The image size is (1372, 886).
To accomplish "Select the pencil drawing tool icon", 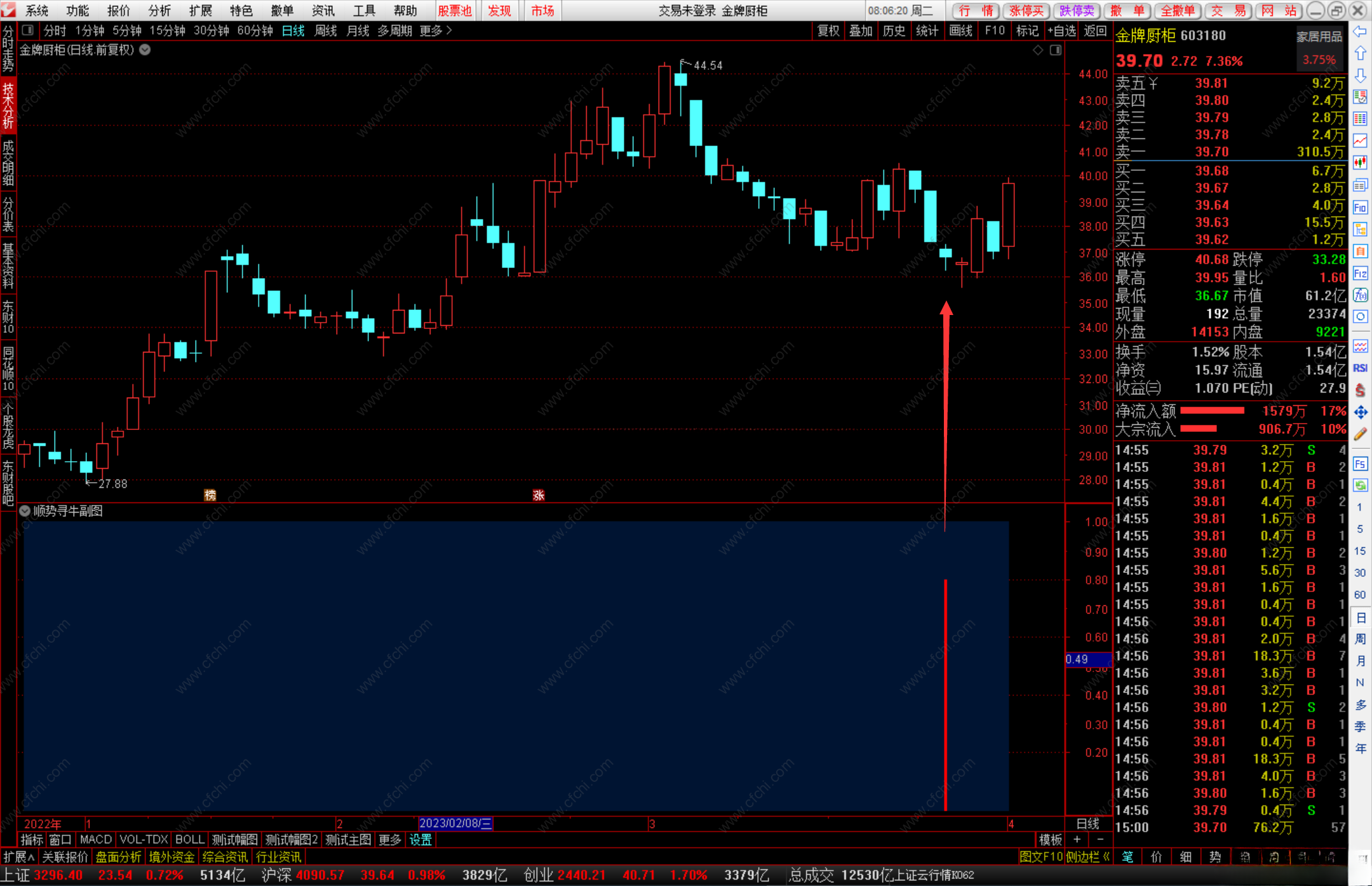I will pos(1360,434).
